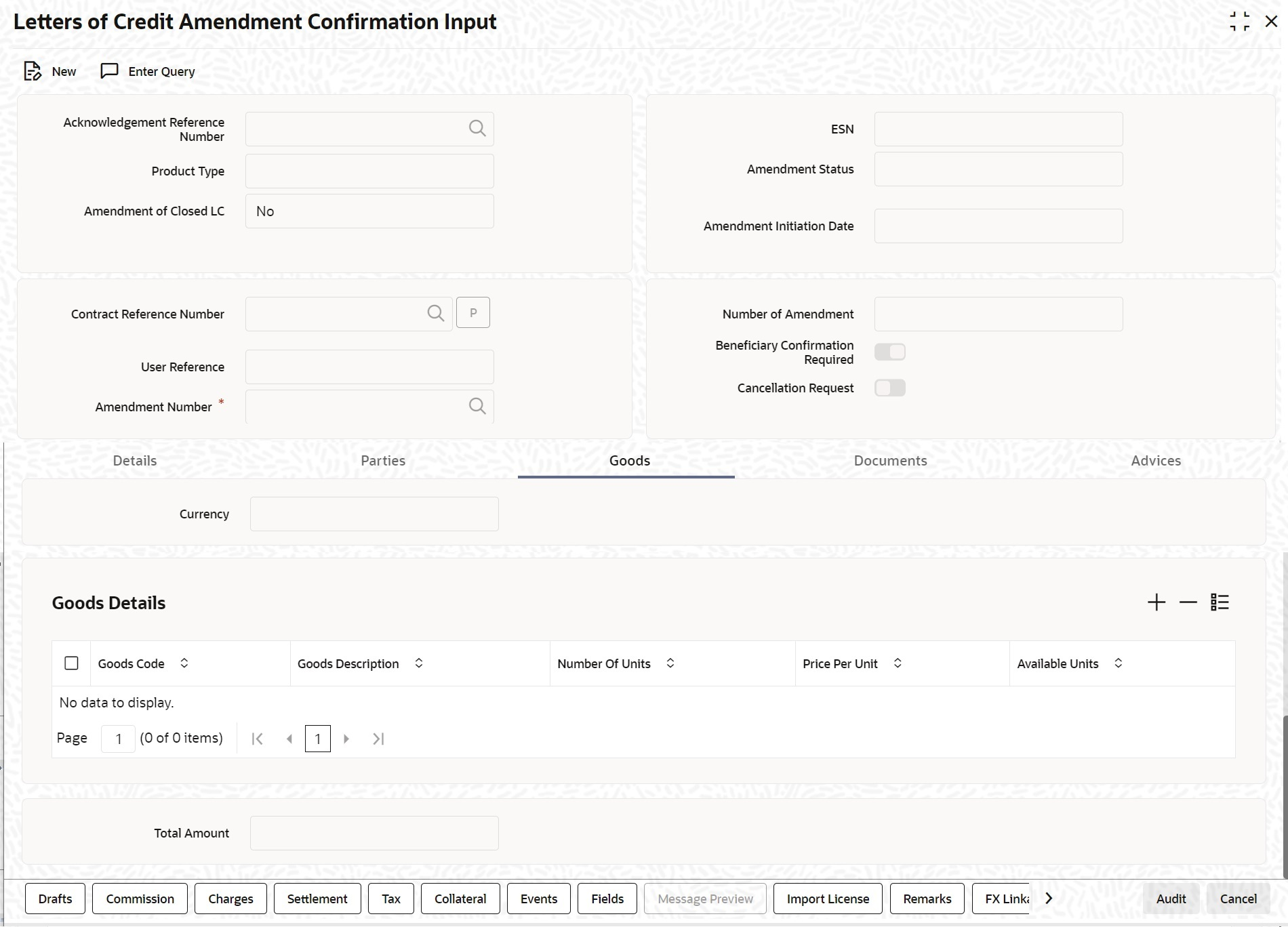Open Acknowledgement Reference Number search lookup
This screenshot has width=1288, height=927.
tap(477, 128)
